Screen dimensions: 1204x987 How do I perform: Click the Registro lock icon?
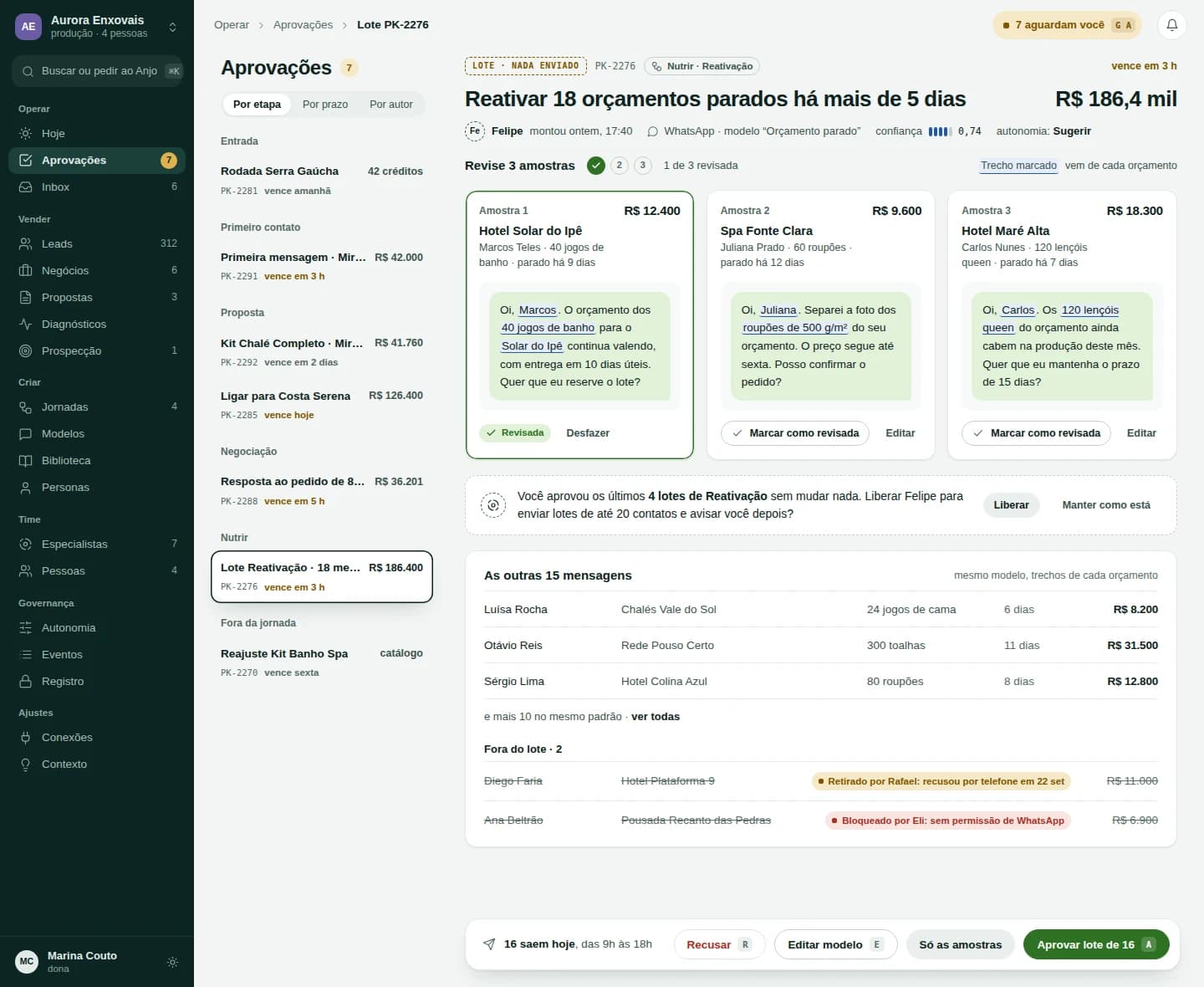pos(26,681)
